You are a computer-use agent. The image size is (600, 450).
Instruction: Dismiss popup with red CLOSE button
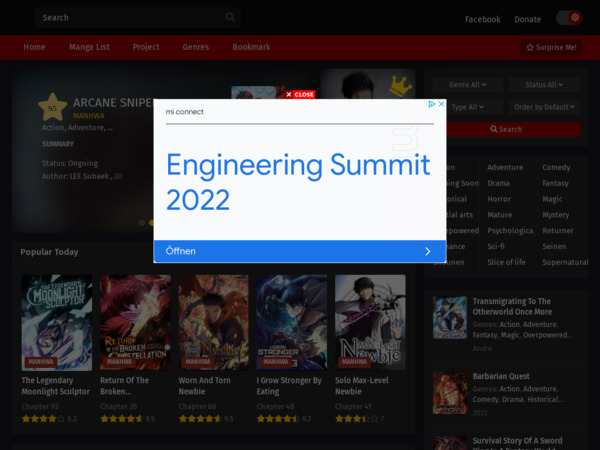(300, 95)
